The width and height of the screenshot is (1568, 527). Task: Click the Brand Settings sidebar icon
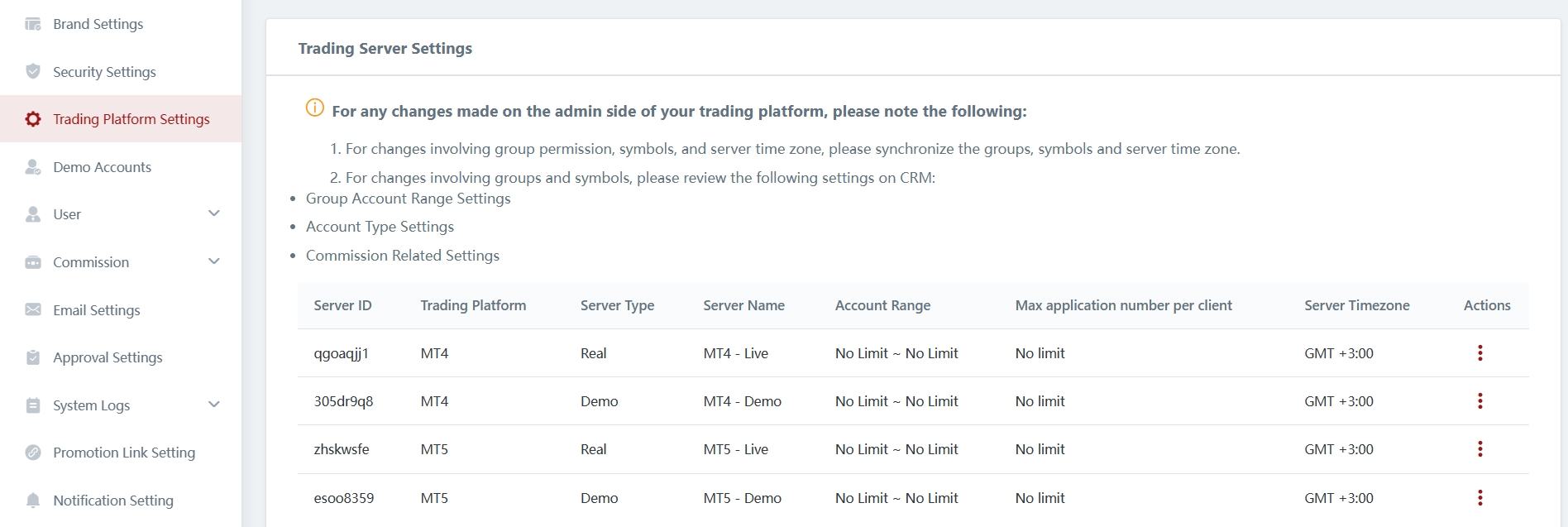[x=33, y=24]
